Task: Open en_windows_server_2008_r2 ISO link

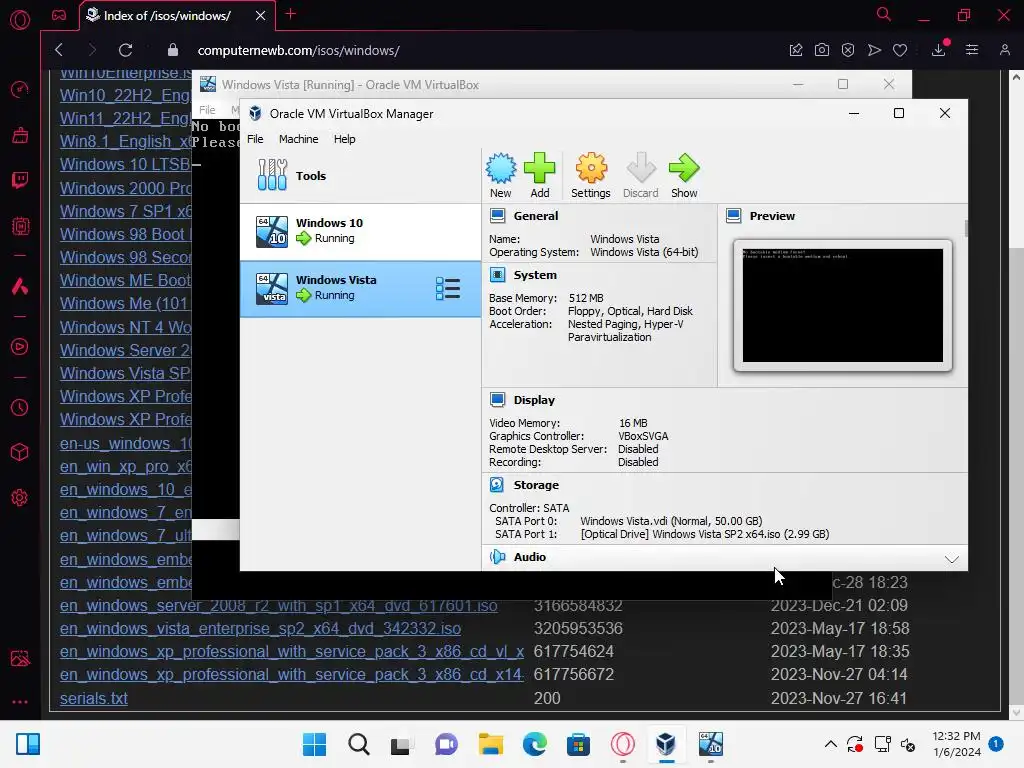Action: point(278,605)
